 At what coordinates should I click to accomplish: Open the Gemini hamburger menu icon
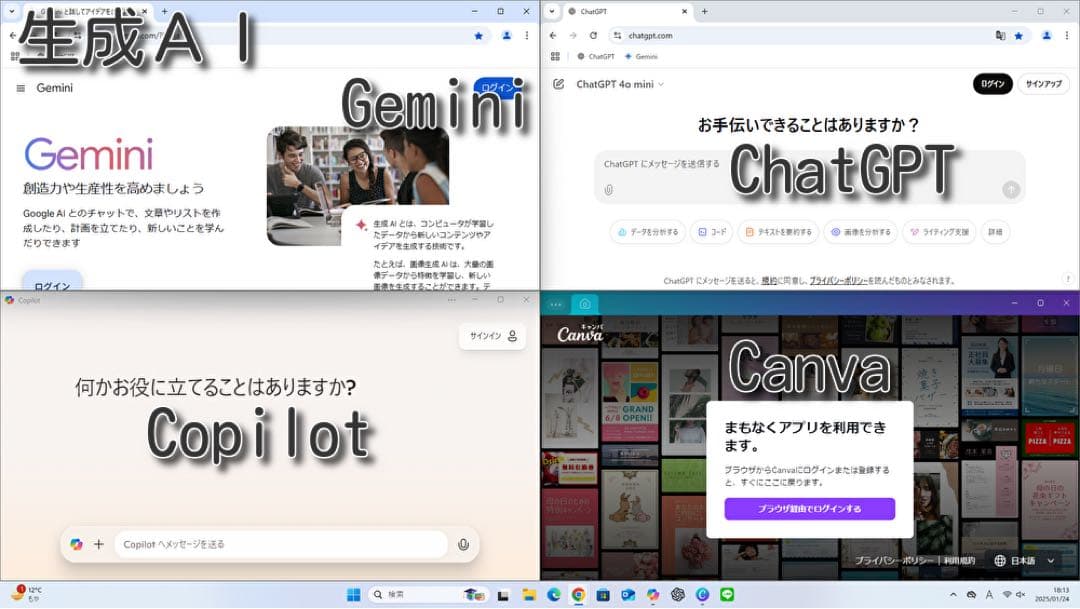click(20, 87)
